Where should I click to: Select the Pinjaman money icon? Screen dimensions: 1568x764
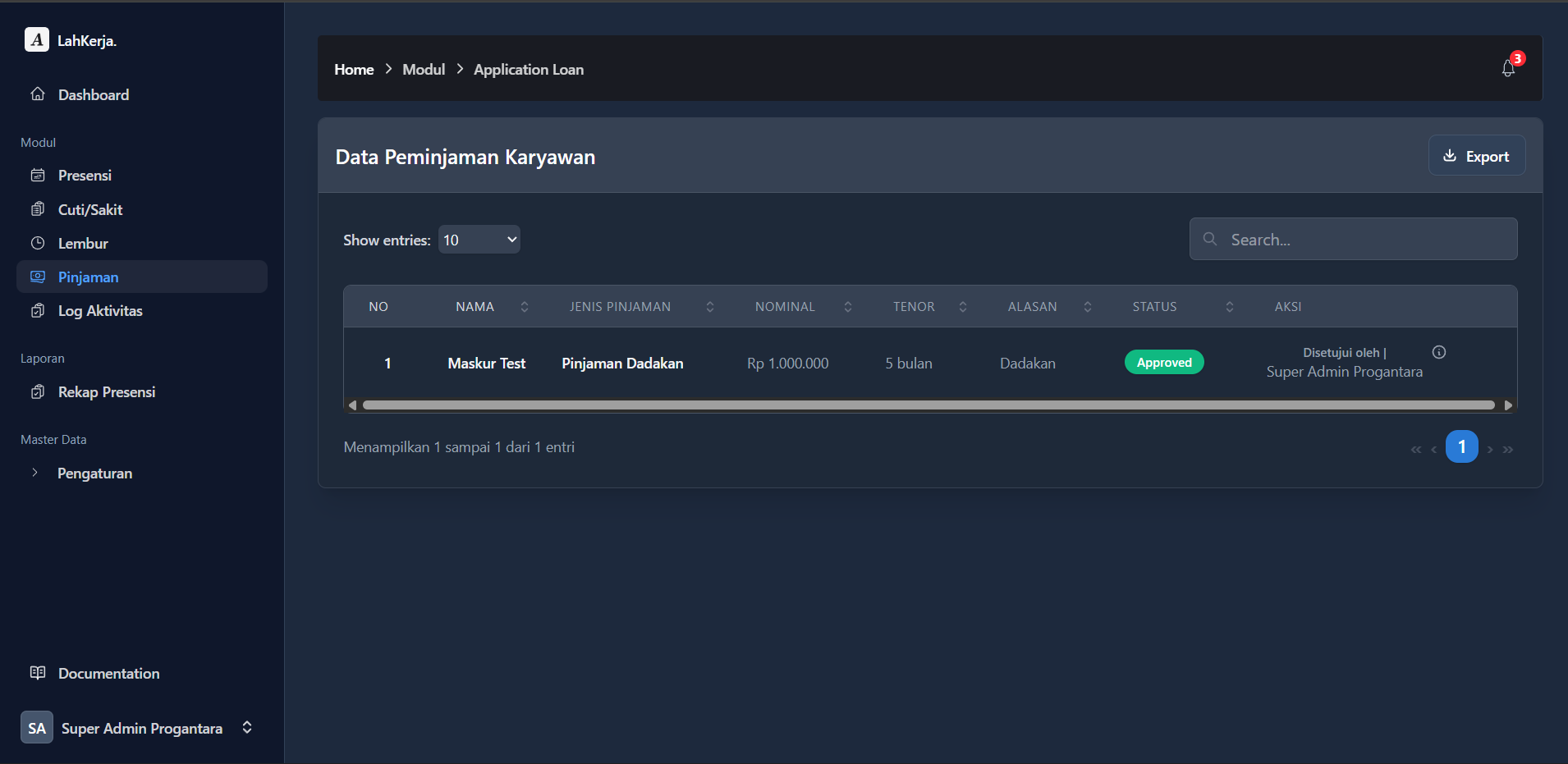(x=38, y=277)
